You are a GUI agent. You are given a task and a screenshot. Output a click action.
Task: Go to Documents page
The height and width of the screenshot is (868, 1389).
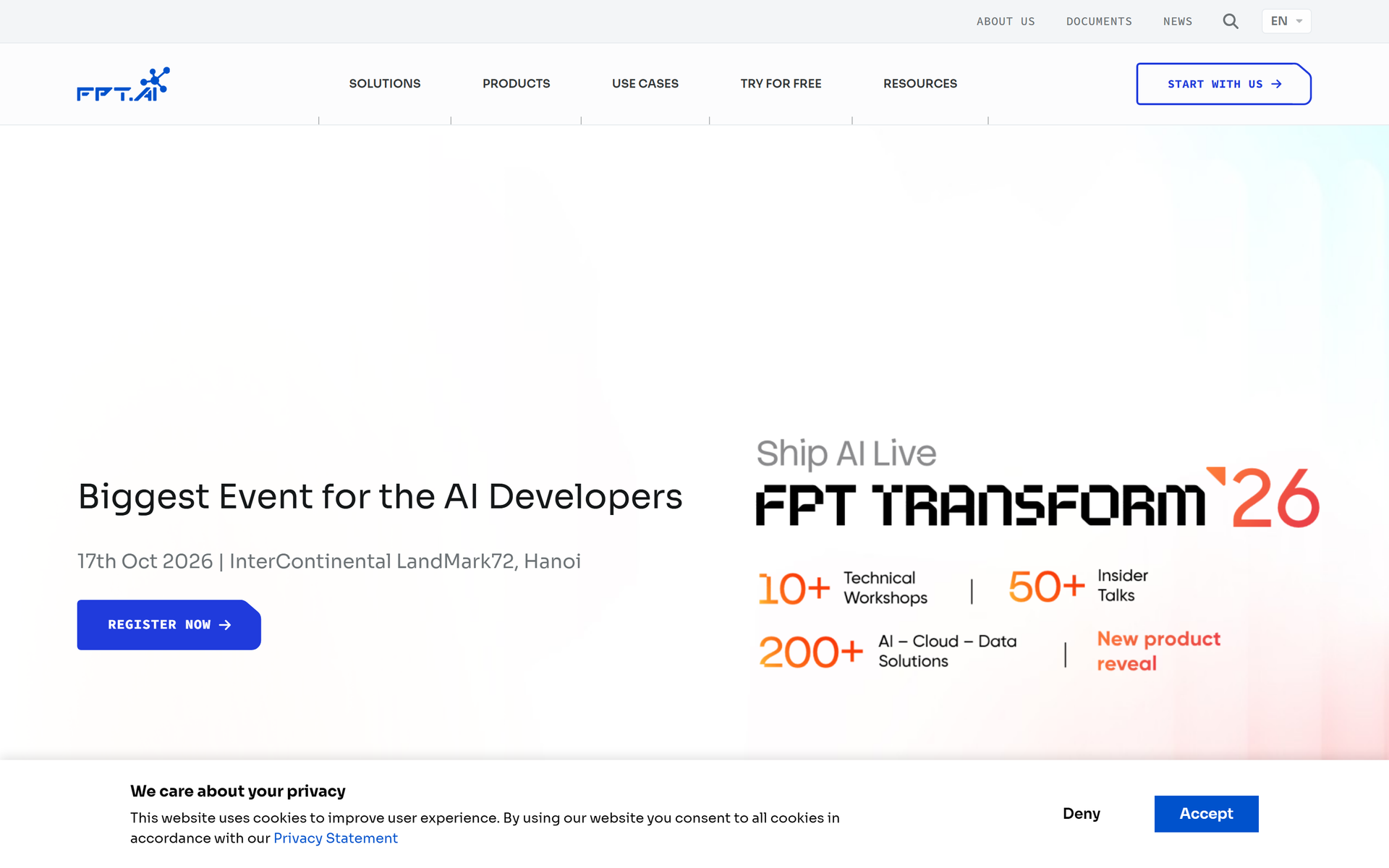tap(1099, 22)
